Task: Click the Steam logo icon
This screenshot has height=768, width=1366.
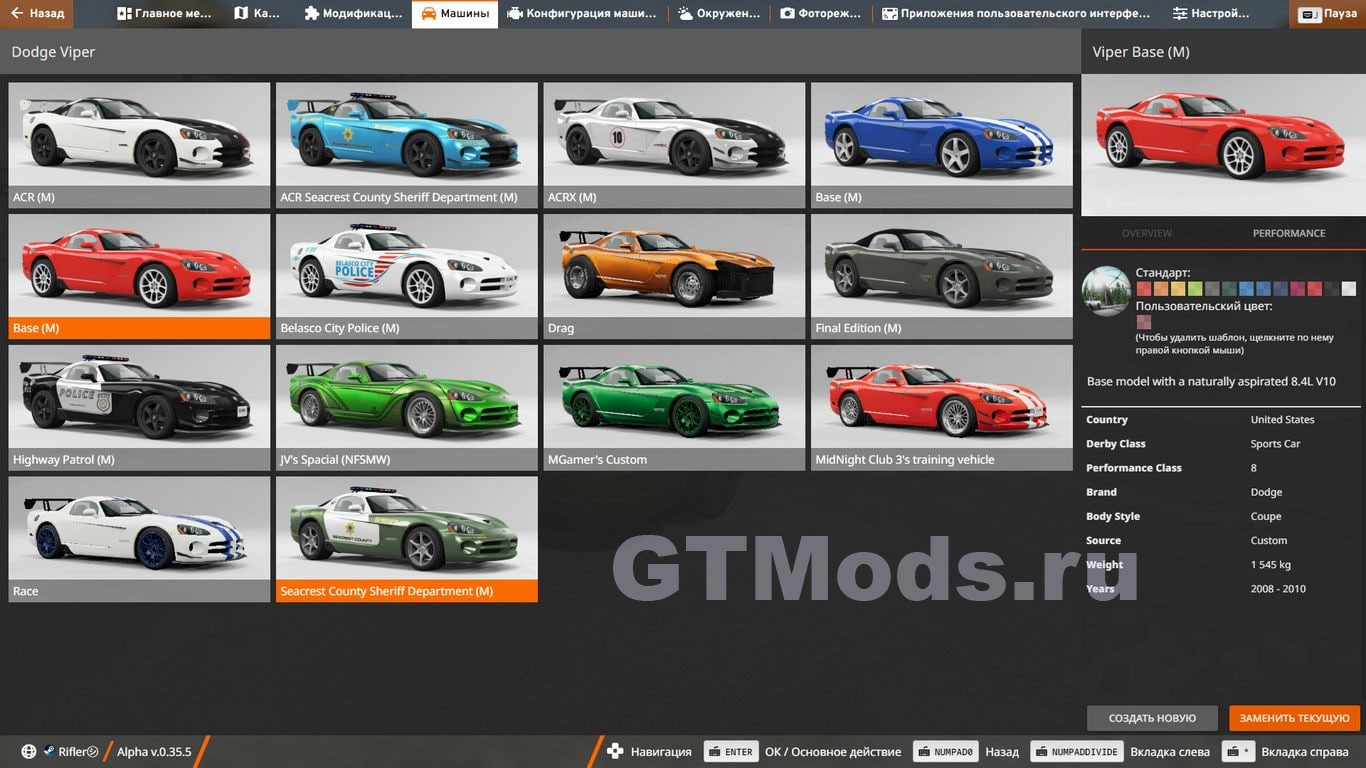Action: 49,752
